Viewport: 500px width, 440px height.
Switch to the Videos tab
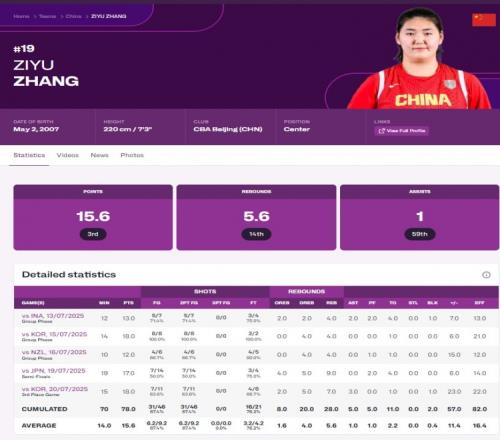(68, 155)
